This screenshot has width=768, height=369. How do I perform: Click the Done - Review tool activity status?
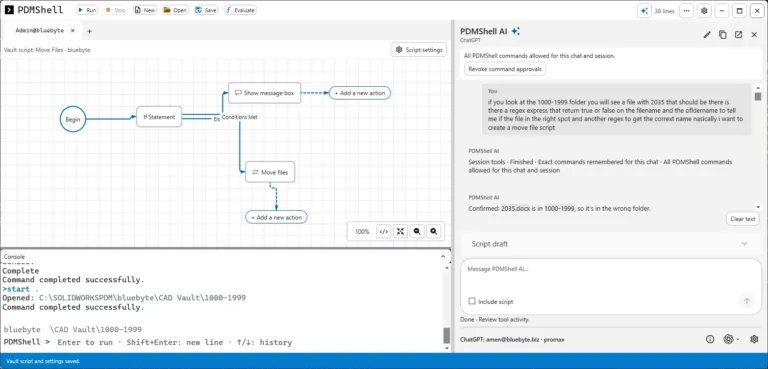pyautogui.click(x=495, y=320)
